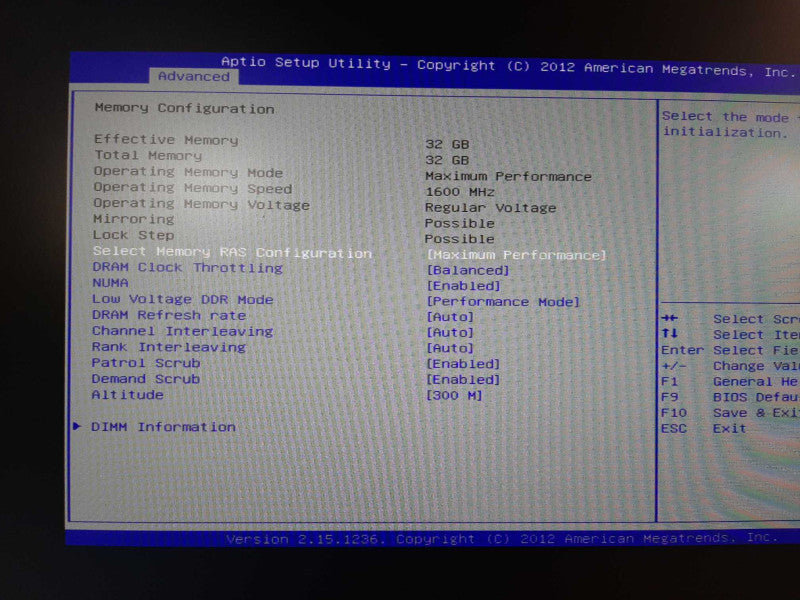The width and height of the screenshot is (800, 600).
Task: Open DIMM Information submenu
Action: click(x=163, y=427)
